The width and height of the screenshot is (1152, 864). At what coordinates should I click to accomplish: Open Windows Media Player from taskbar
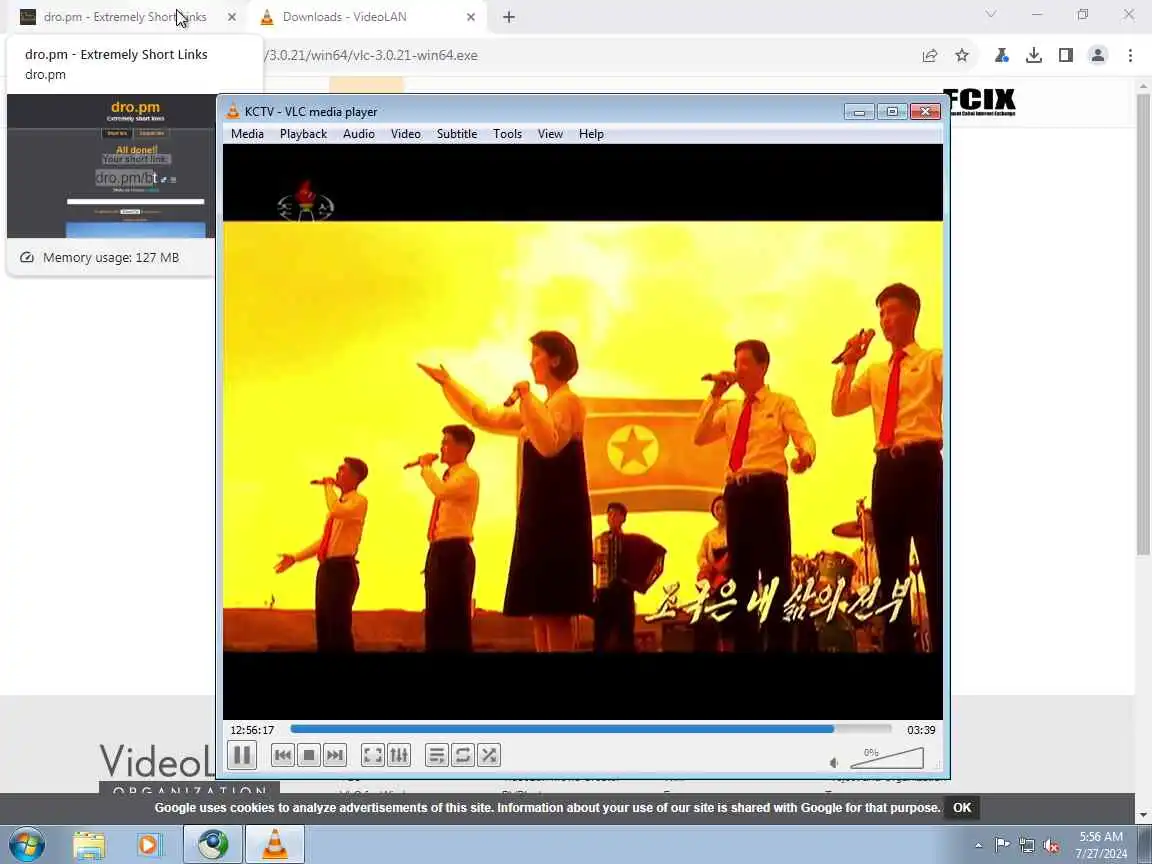[x=148, y=845]
